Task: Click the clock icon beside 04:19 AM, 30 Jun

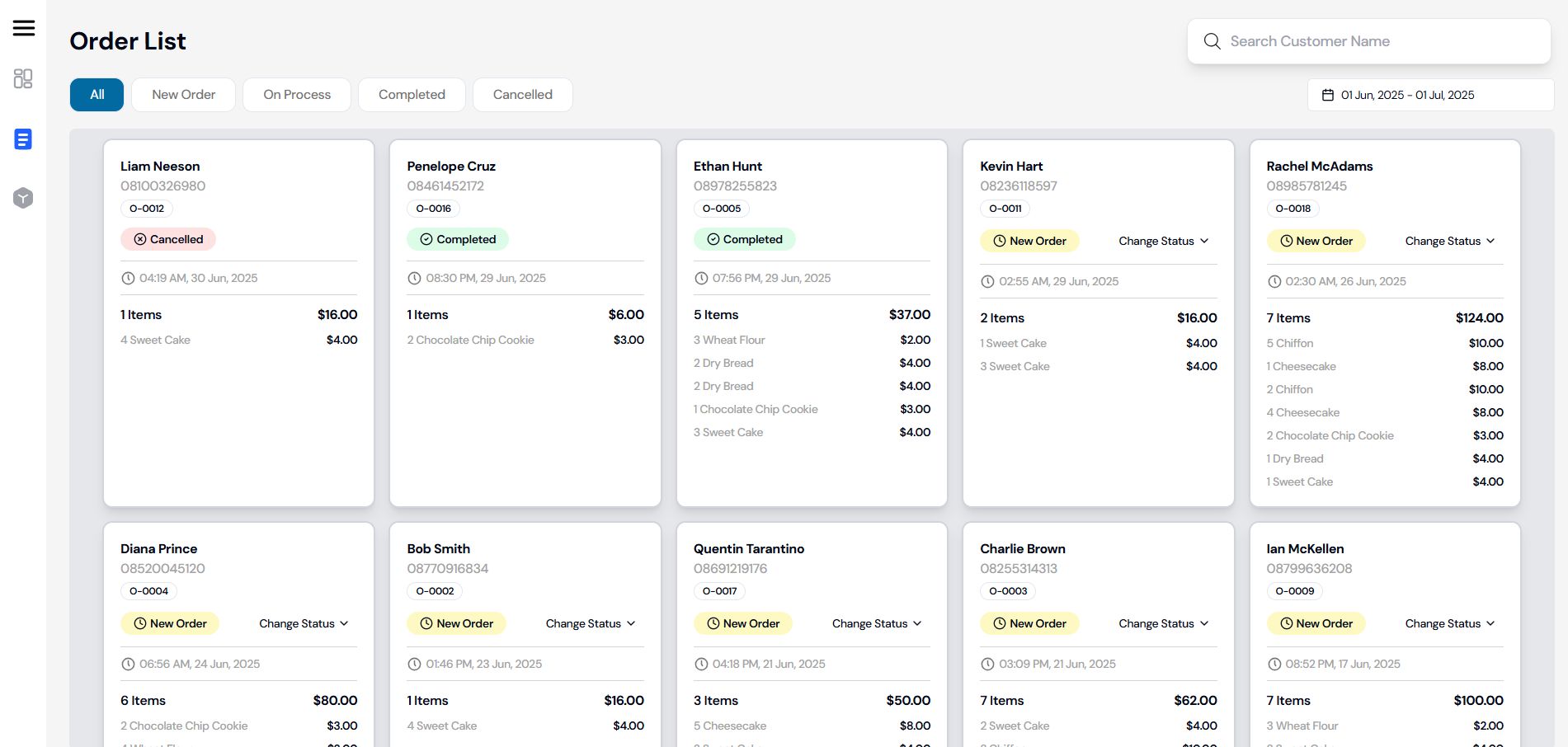Action: 128,278
